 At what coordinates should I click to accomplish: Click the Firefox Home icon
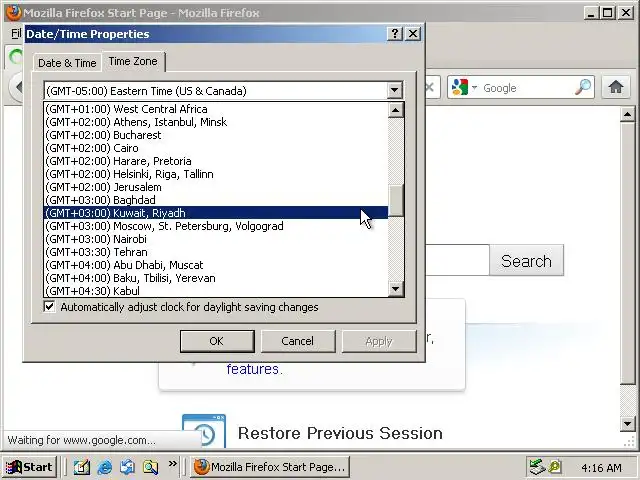coord(616,87)
